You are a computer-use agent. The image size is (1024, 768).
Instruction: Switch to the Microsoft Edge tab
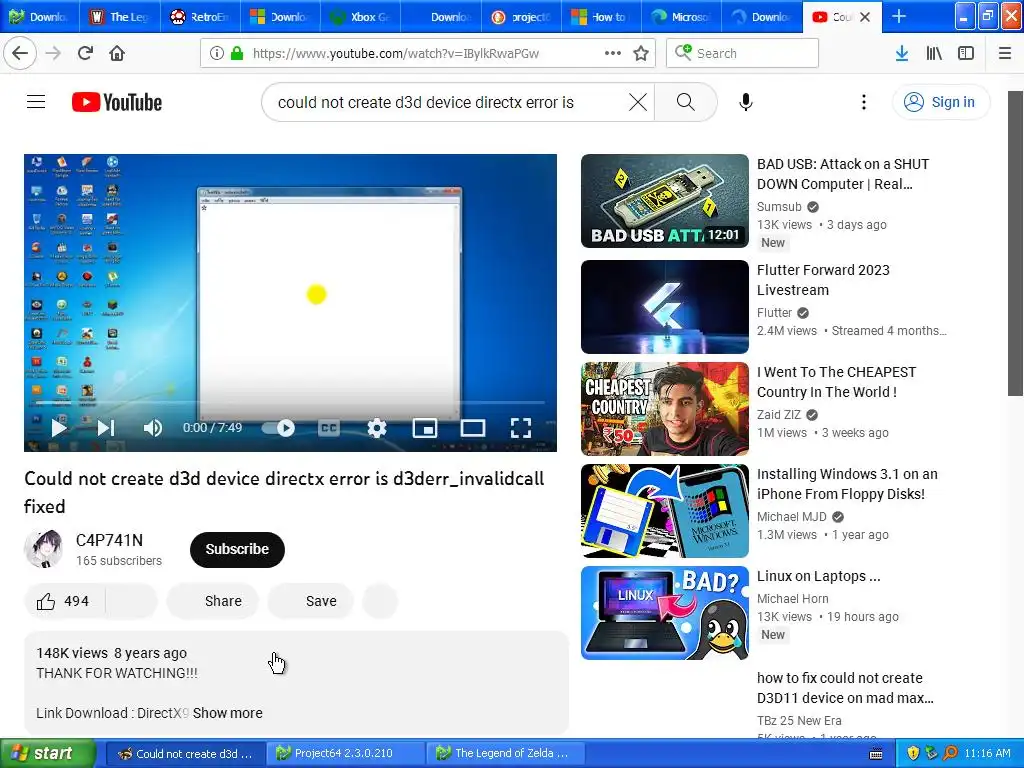682,16
